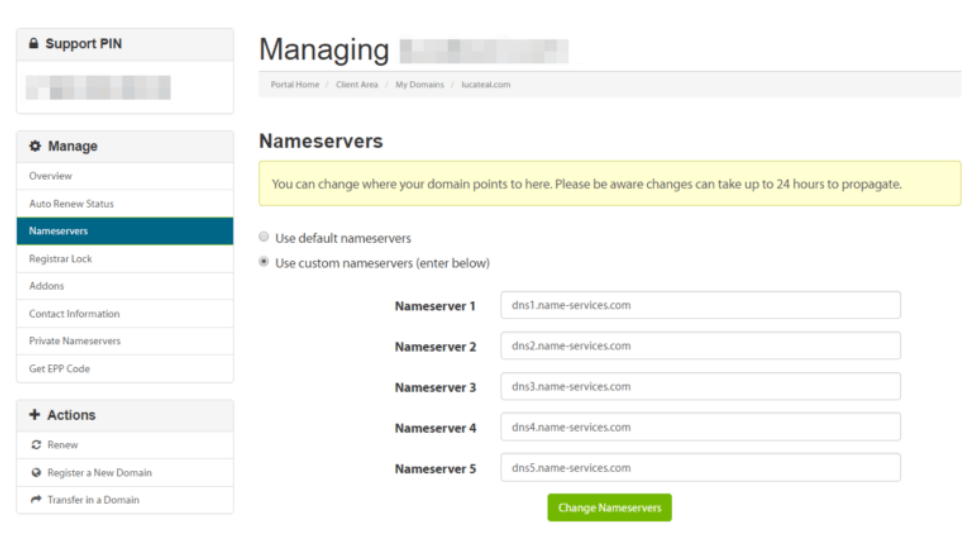Click the plus icon beside Actions
This screenshot has width=974, height=539.
coord(34,414)
